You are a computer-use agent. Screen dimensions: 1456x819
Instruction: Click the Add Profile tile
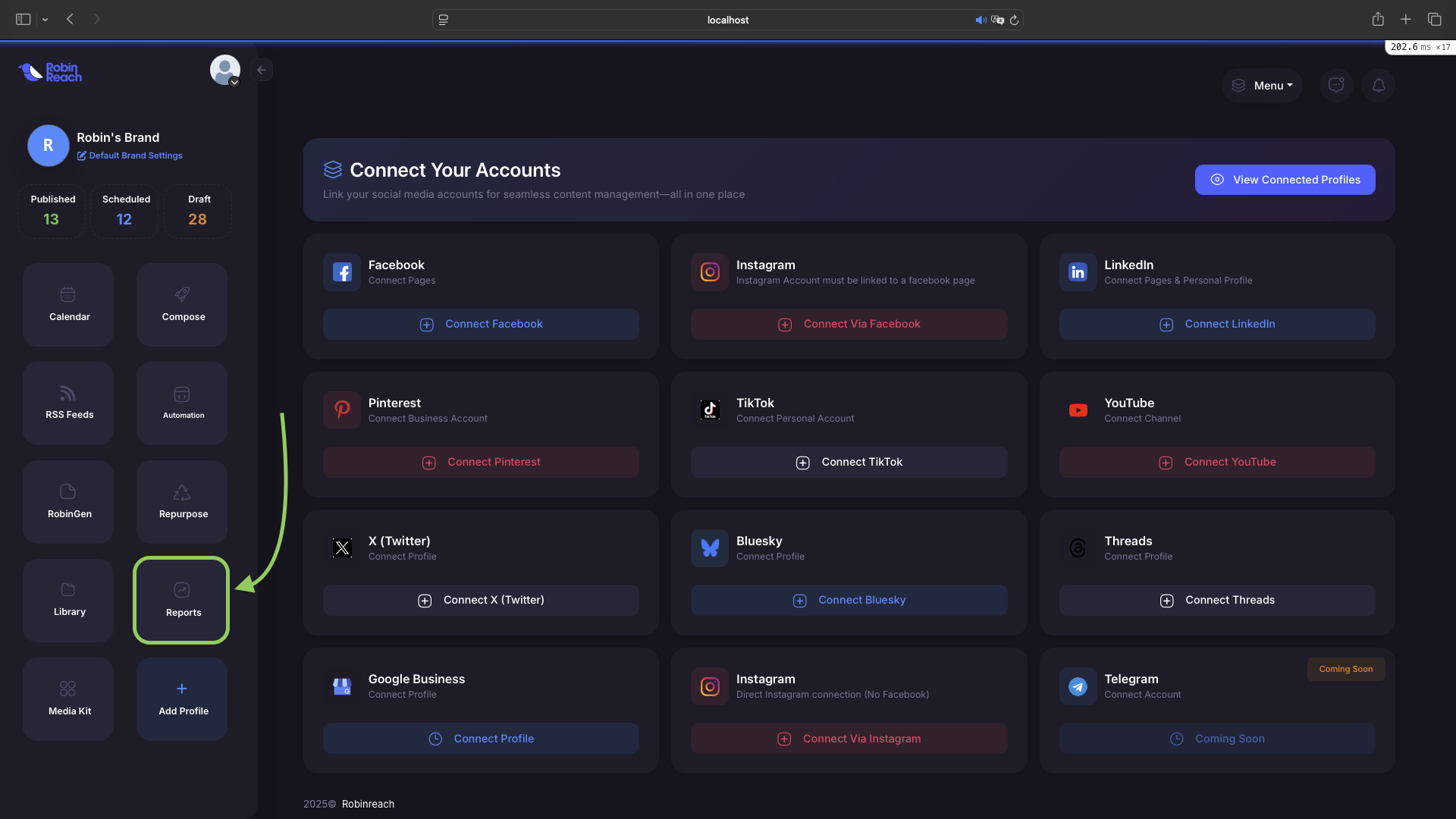click(182, 698)
